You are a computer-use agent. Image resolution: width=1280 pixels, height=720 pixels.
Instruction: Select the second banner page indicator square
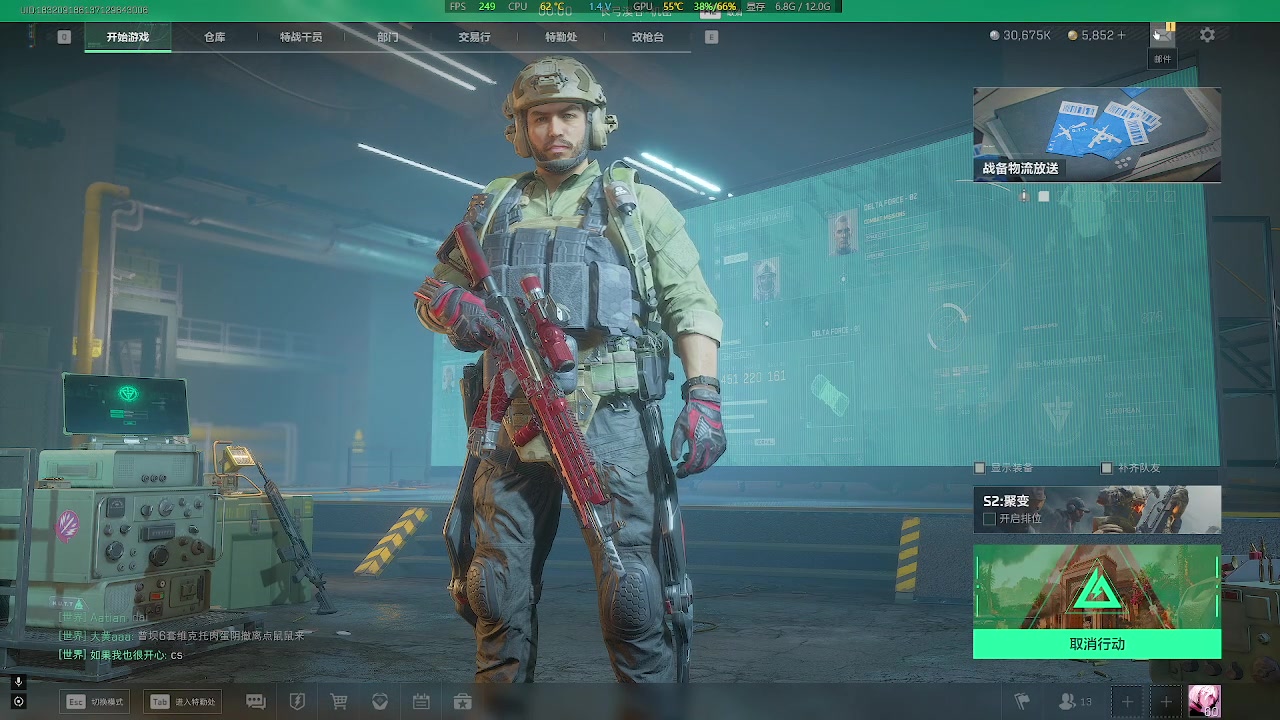(x=1043, y=196)
